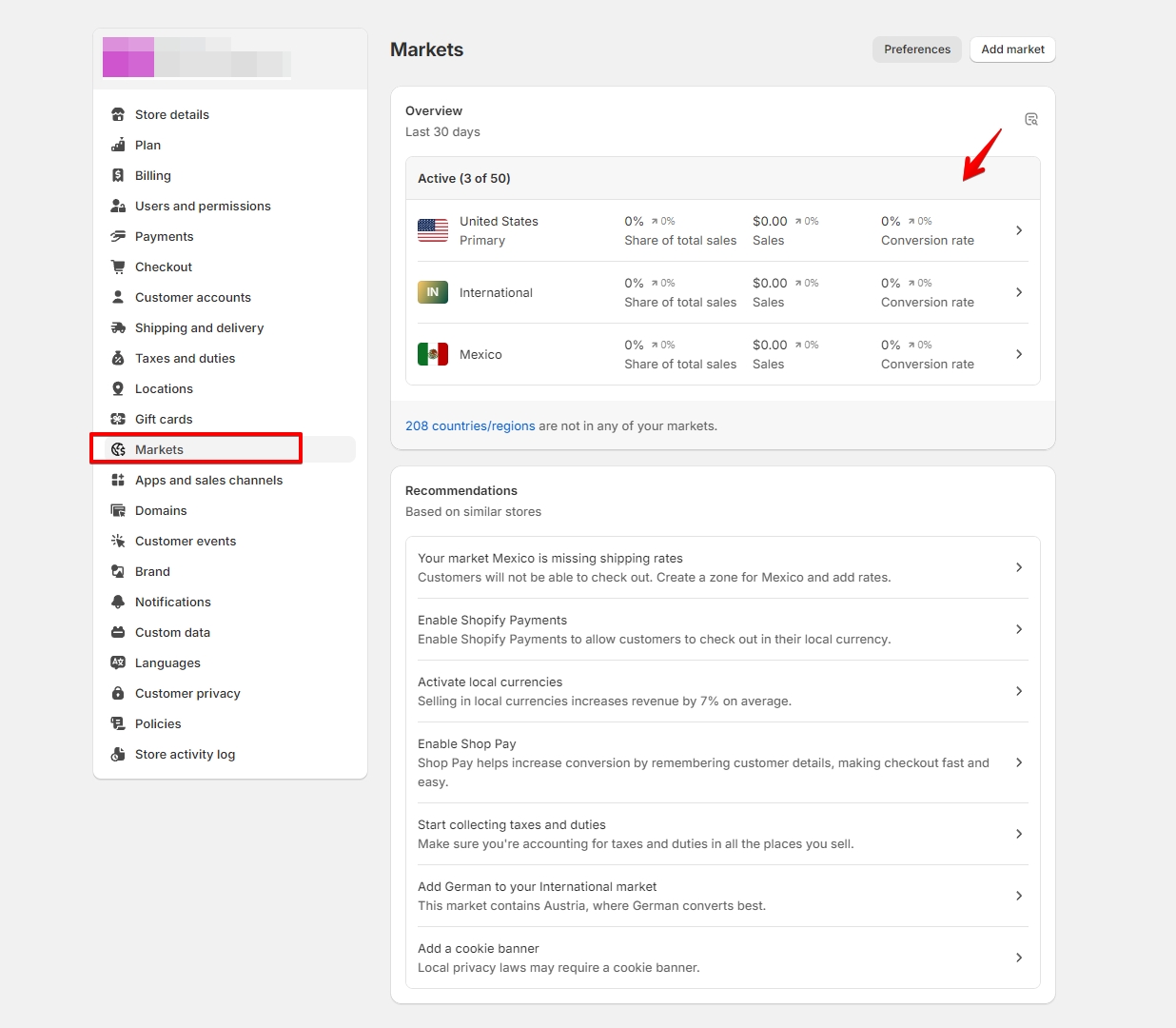Image resolution: width=1176 pixels, height=1028 pixels.
Task: Click the Customer privacy lock icon
Action: pos(118,693)
